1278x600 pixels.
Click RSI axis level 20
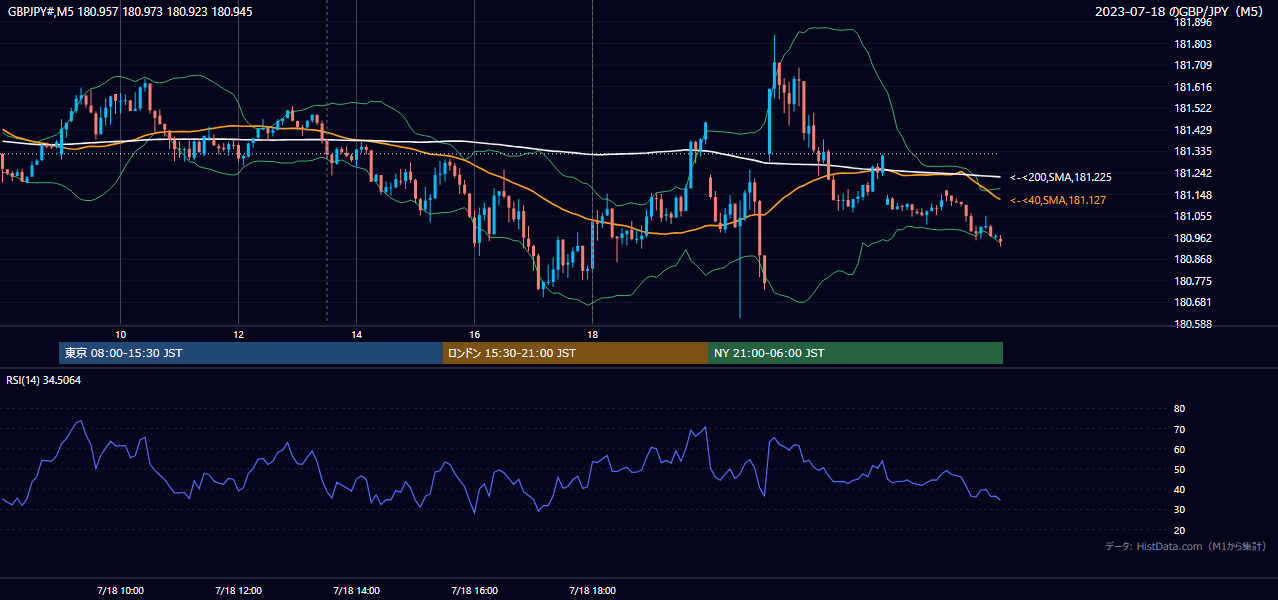tap(1179, 530)
